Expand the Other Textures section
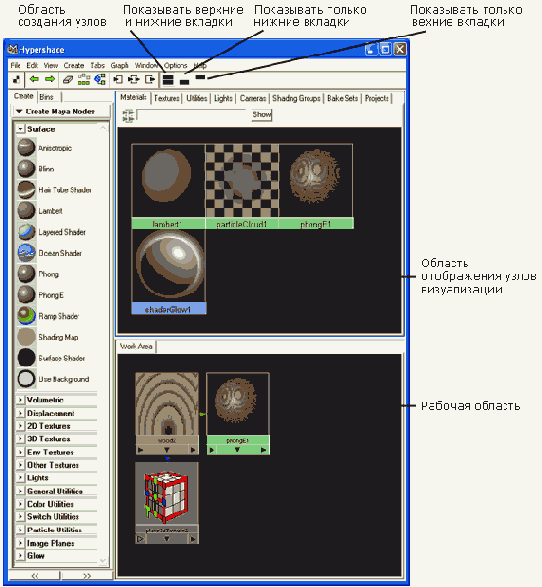Screen dimensions: 542x587 [x=20, y=465]
